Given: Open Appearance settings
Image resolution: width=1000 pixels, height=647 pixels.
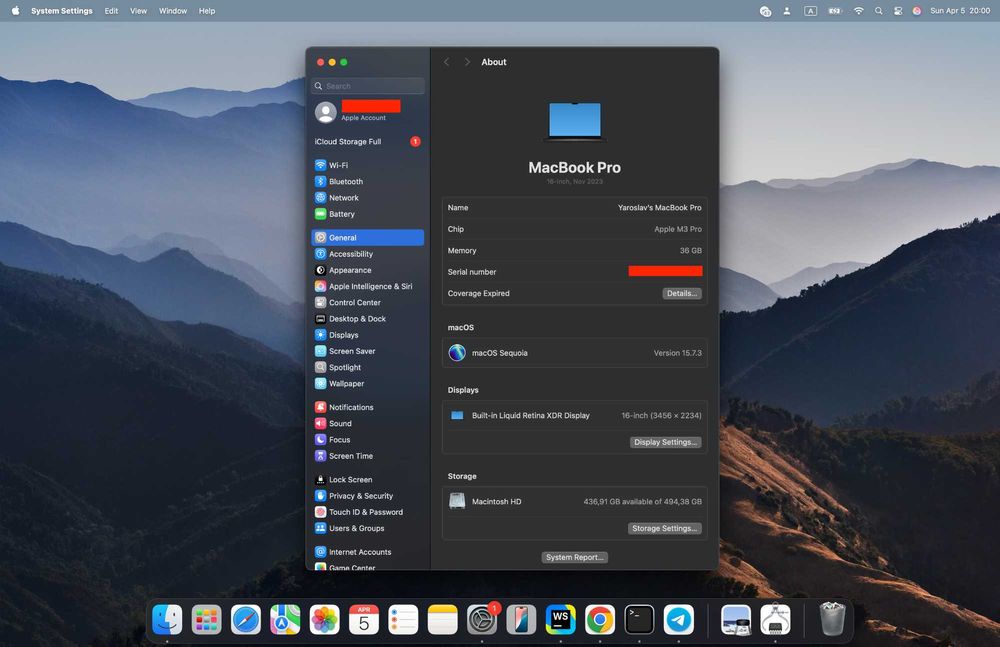Looking at the screenshot, I should tap(367, 270).
